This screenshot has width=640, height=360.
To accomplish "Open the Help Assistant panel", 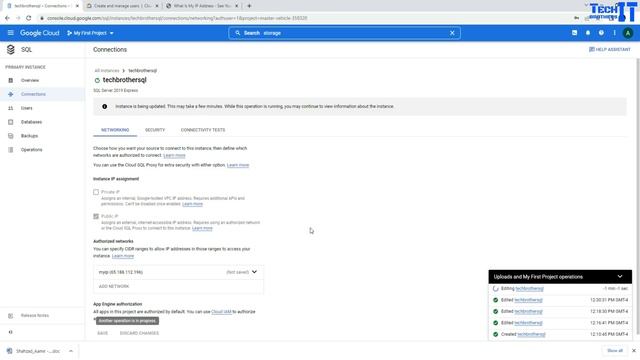I will [x=609, y=49].
